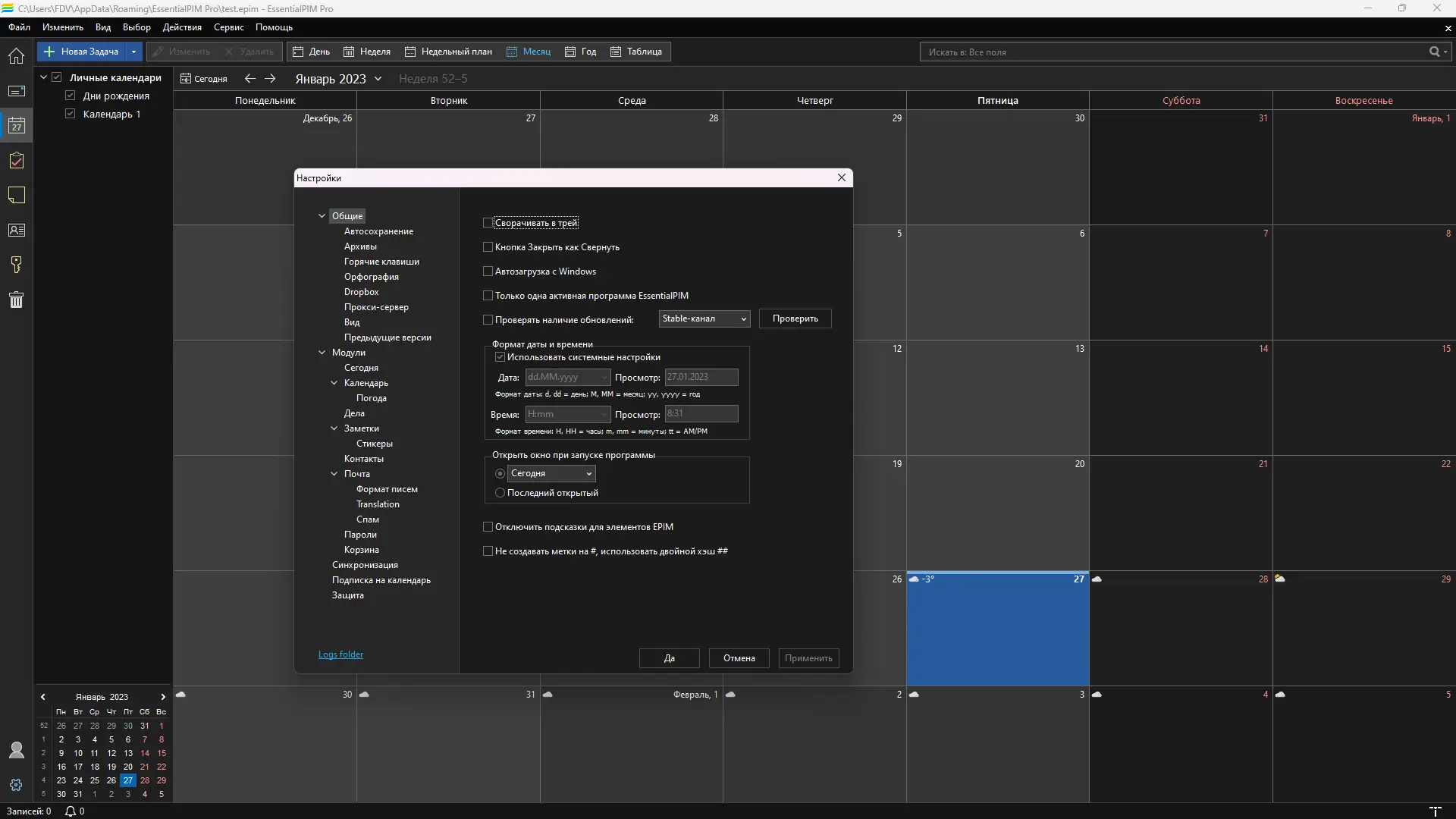Open the Passwords key icon
The image size is (1456, 819).
click(16, 265)
